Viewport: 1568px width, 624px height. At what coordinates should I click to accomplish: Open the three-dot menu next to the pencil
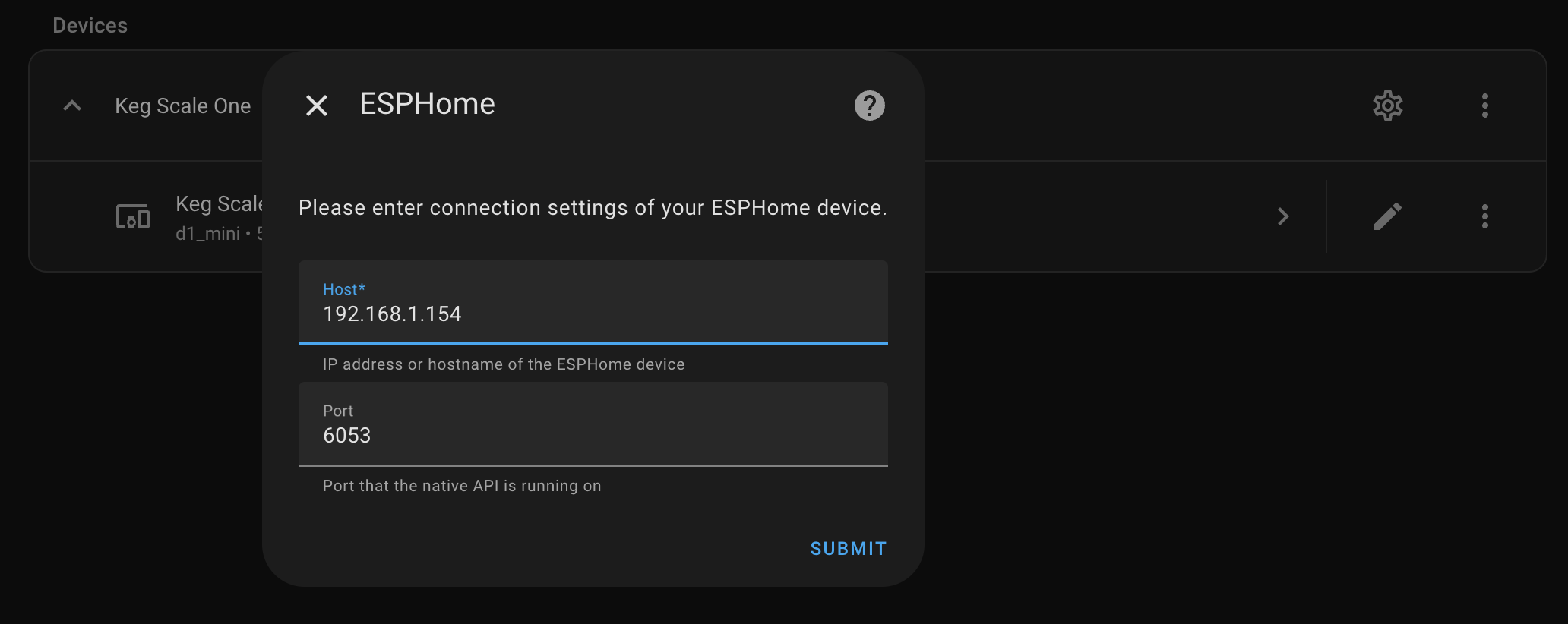click(1485, 216)
